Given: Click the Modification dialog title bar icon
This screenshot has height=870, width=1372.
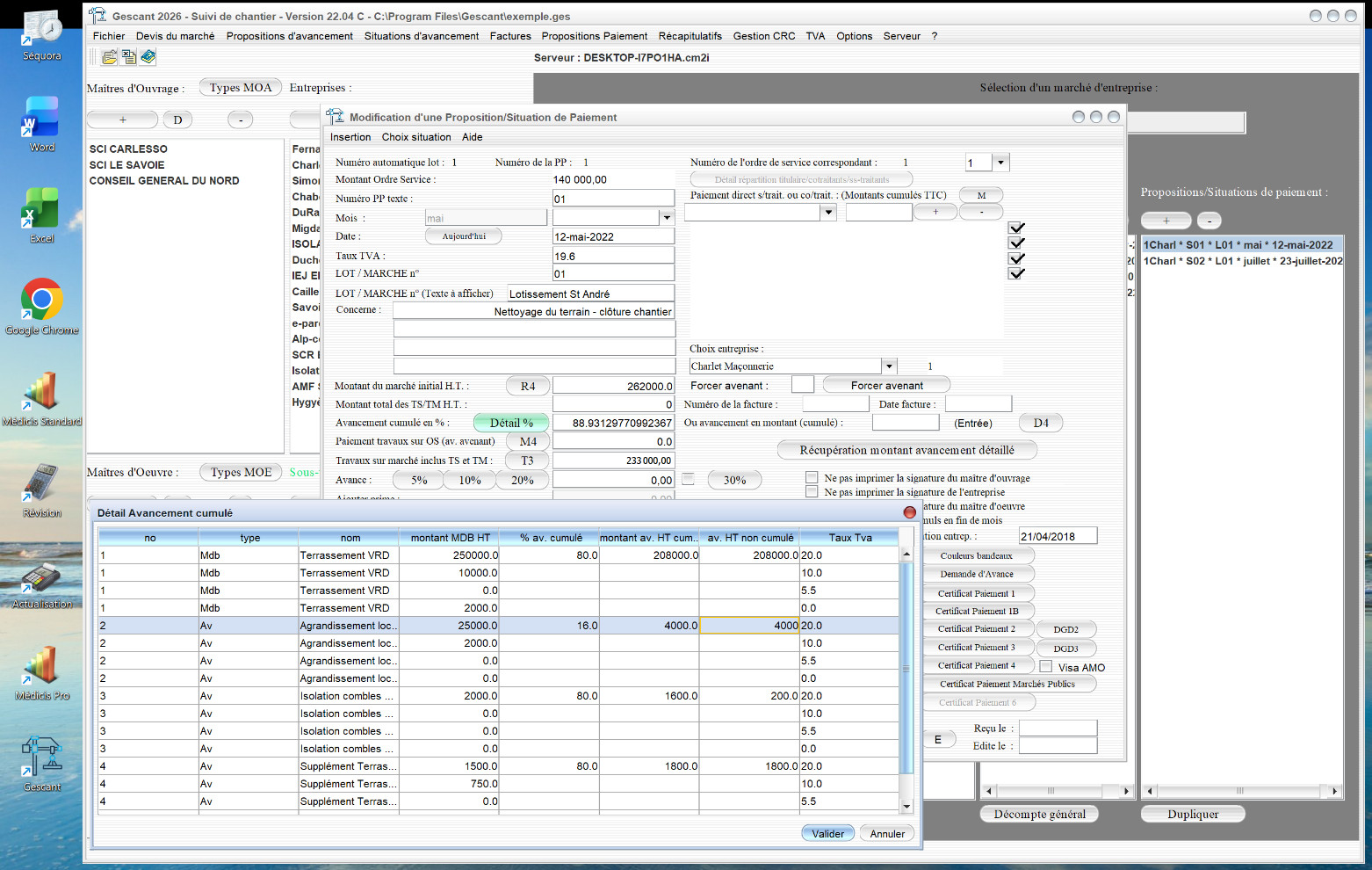Looking at the screenshot, I should coord(335,117).
